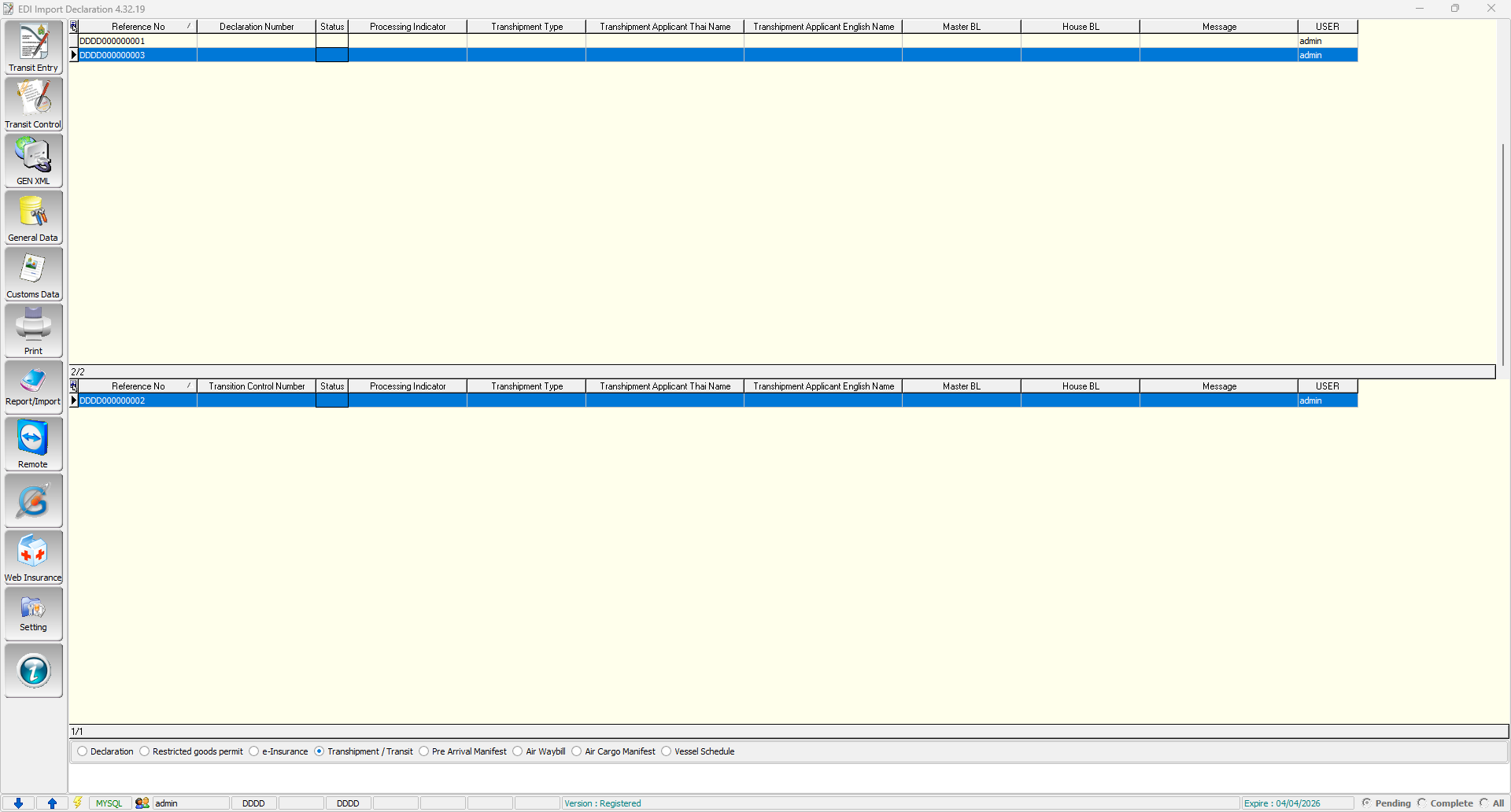Launch the Remote support tool
Screen dimensions: 1511x812
pyautogui.click(x=33, y=445)
